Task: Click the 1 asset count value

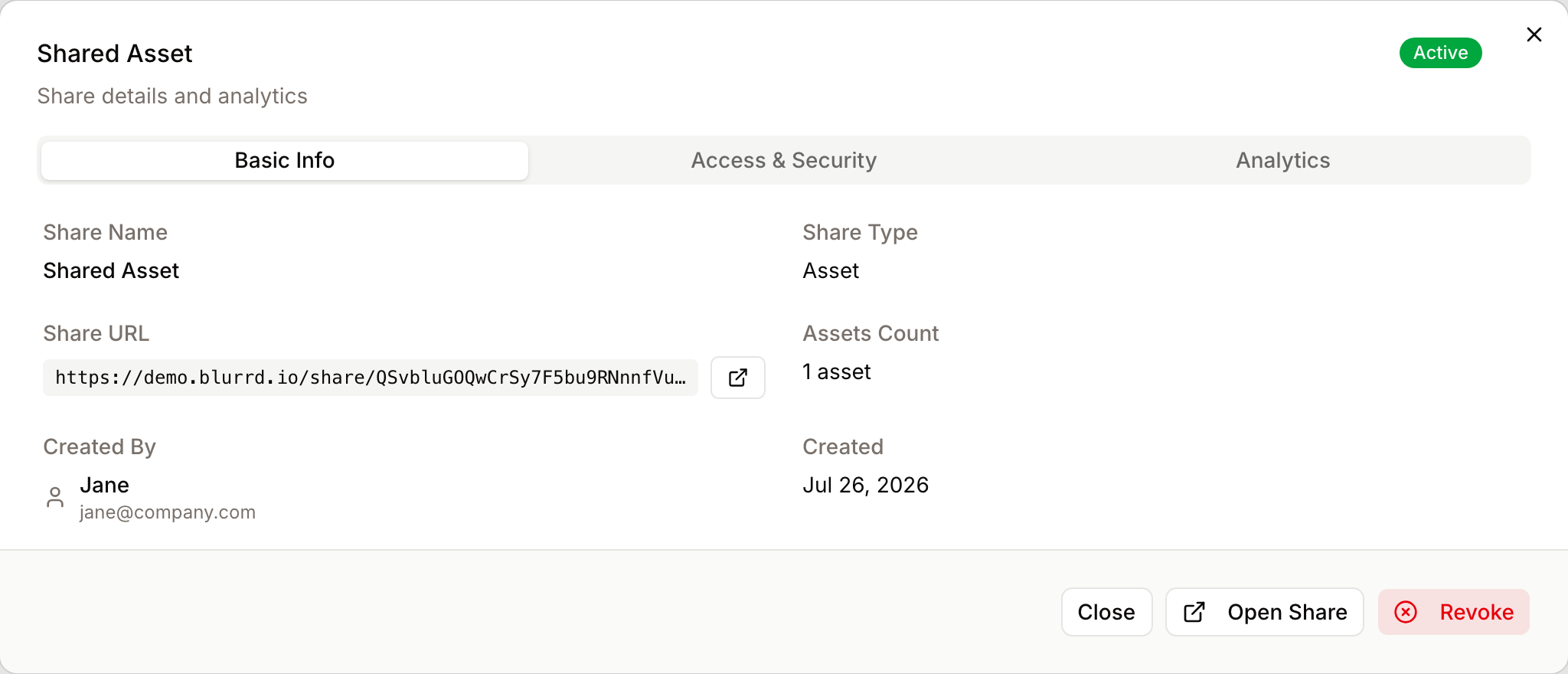Action: (836, 371)
